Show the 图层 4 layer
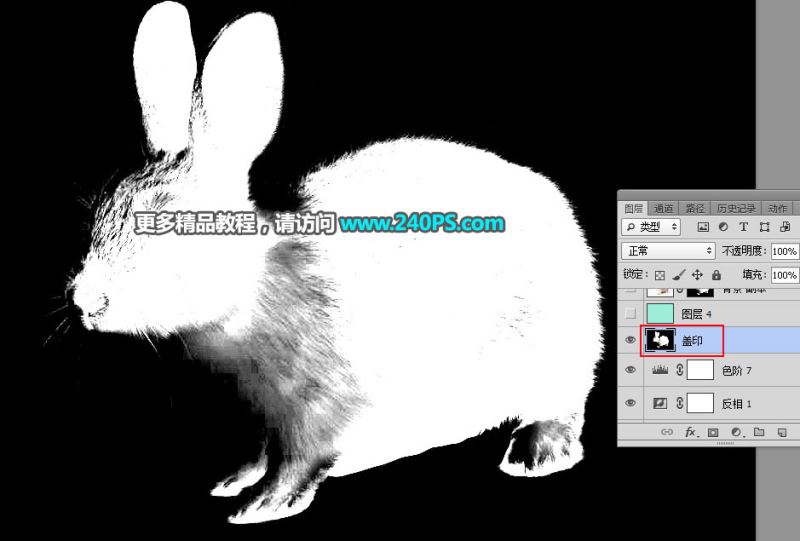The height and width of the screenshot is (541, 800). point(631,313)
